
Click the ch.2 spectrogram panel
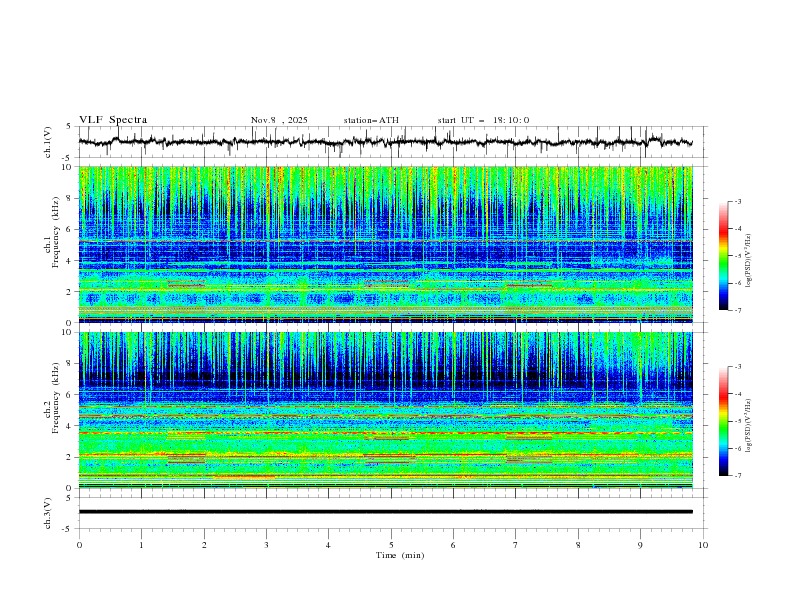(386, 410)
